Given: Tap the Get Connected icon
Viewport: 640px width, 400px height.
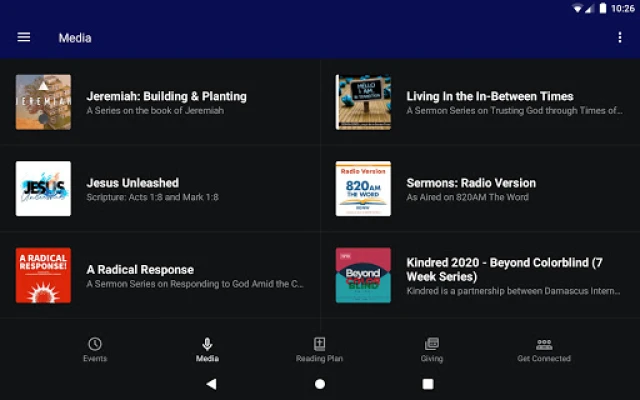Looking at the screenshot, I should tap(544, 344).
